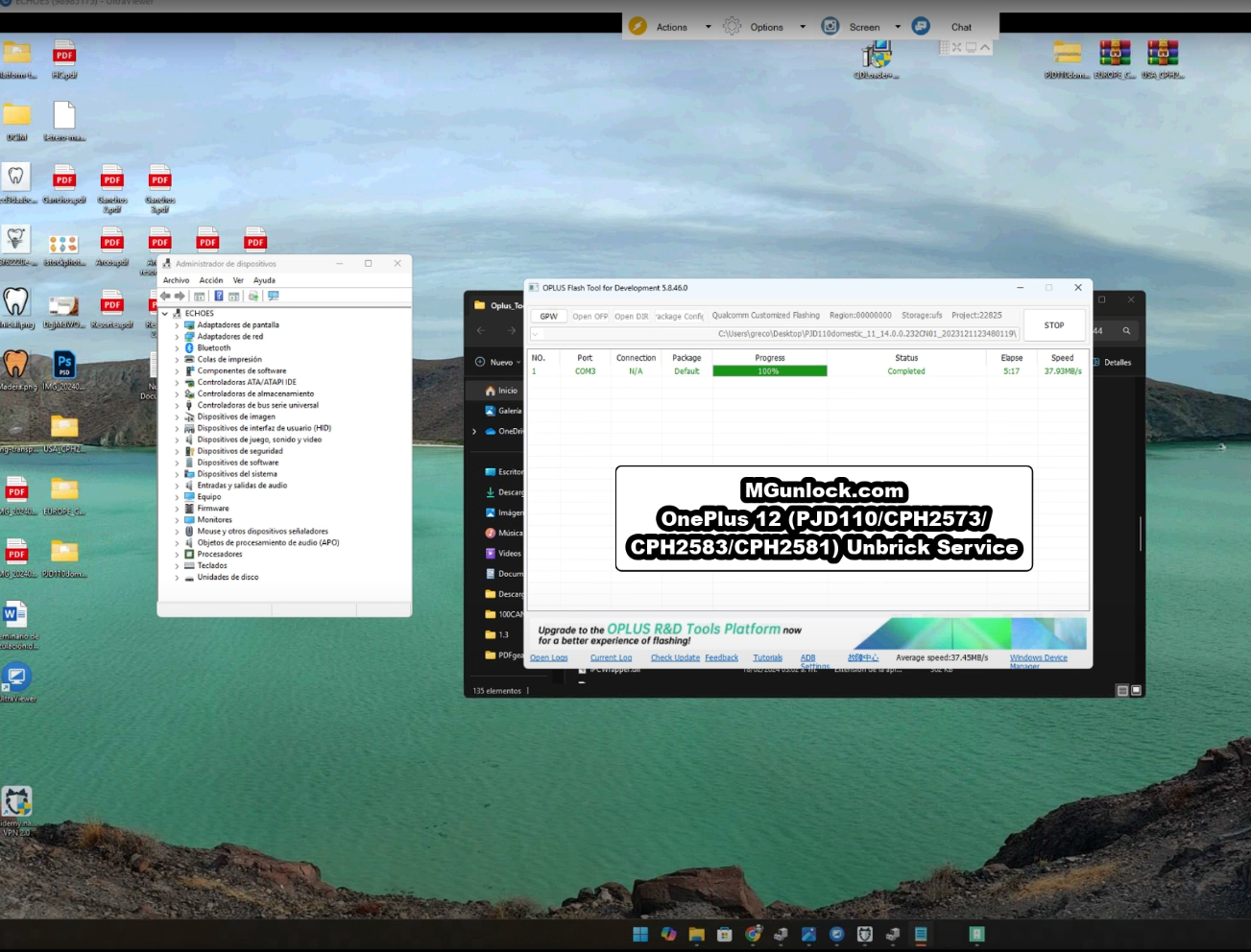Select the Word document icon on desktop
Screen dimensions: 1251x952
(x=16, y=625)
